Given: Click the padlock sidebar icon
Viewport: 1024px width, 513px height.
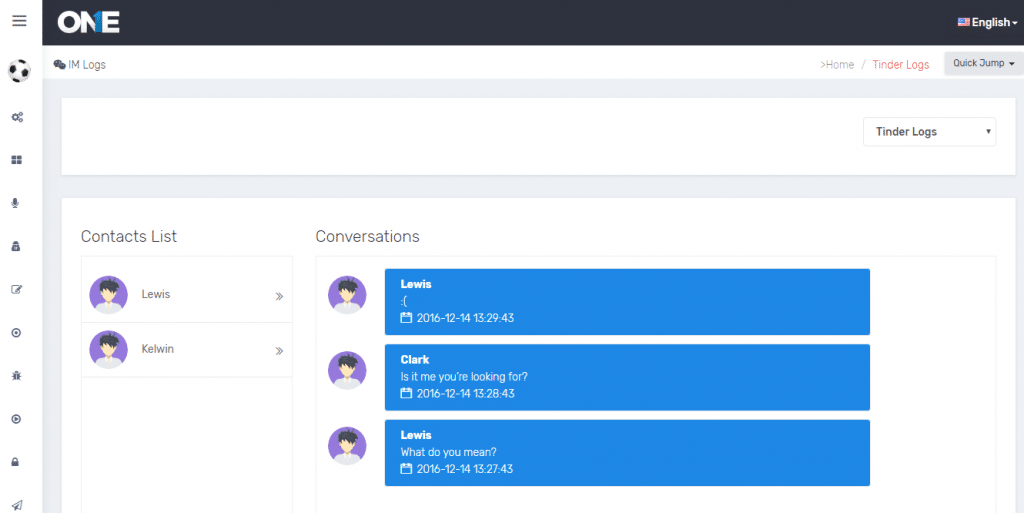Looking at the screenshot, I should (16, 462).
